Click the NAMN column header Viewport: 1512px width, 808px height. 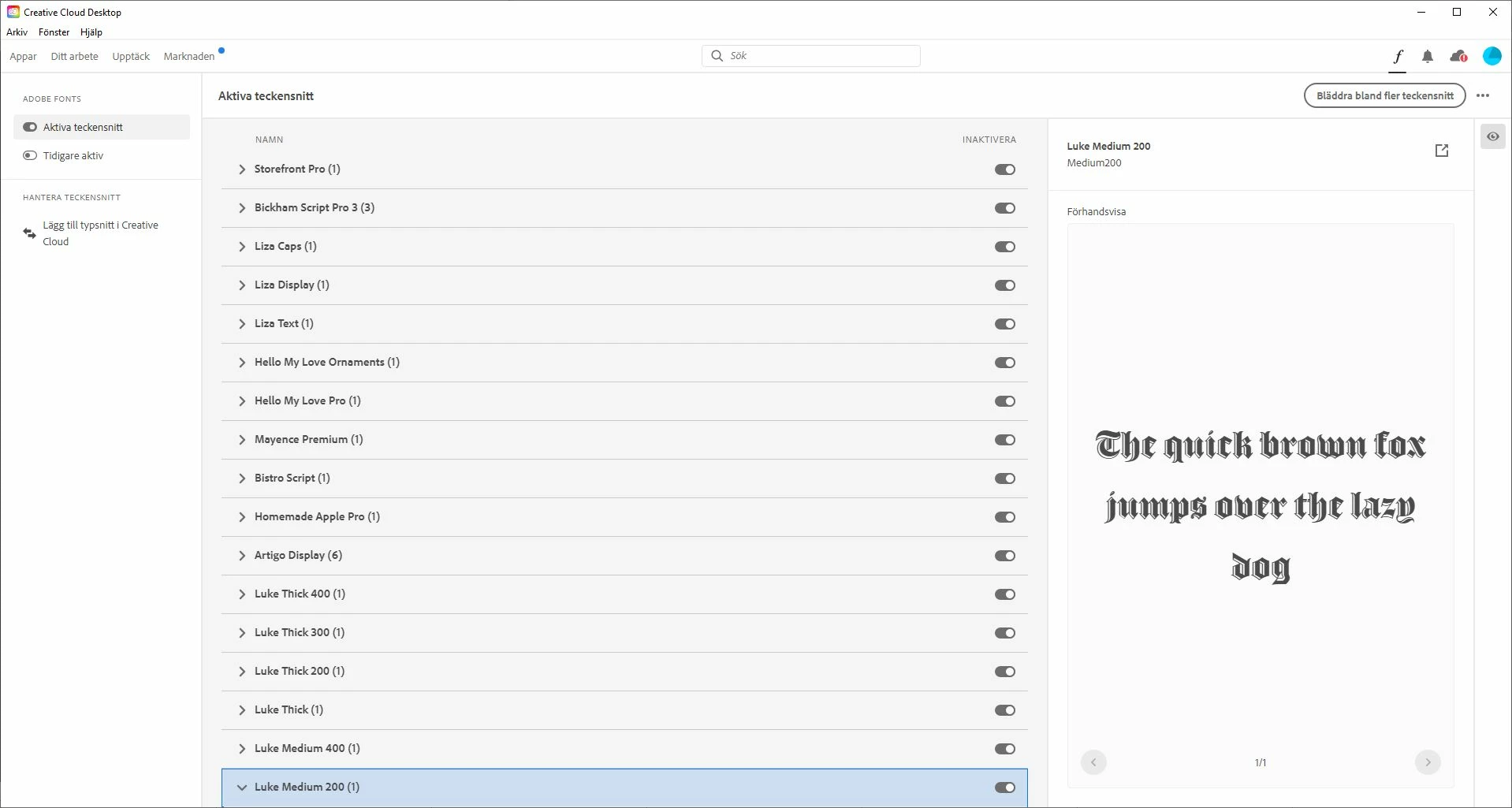[269, 140]
